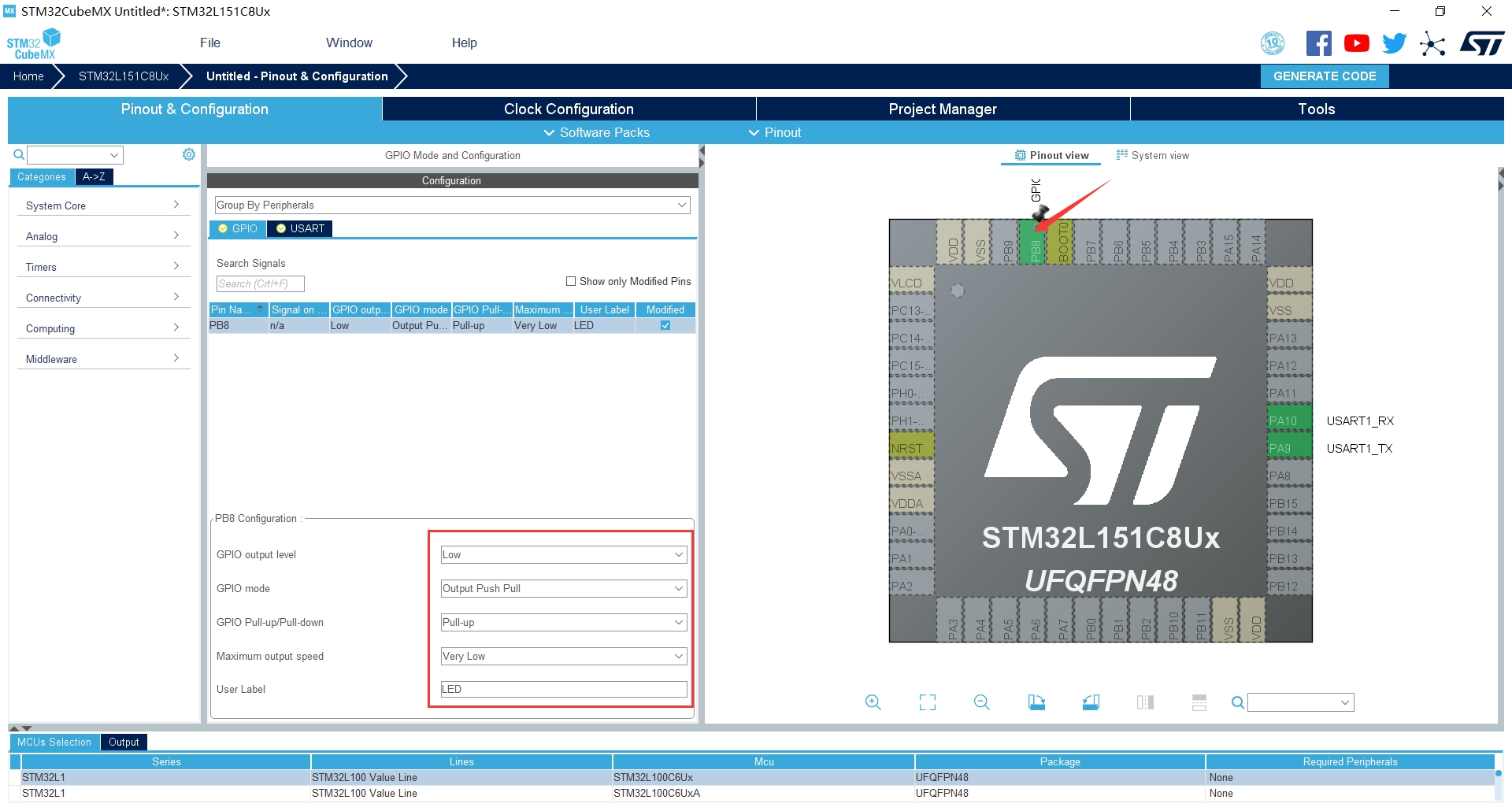Click the Twitter bird icon
This screenshot has width=1512, height=811.
[x=1394, y=43]
